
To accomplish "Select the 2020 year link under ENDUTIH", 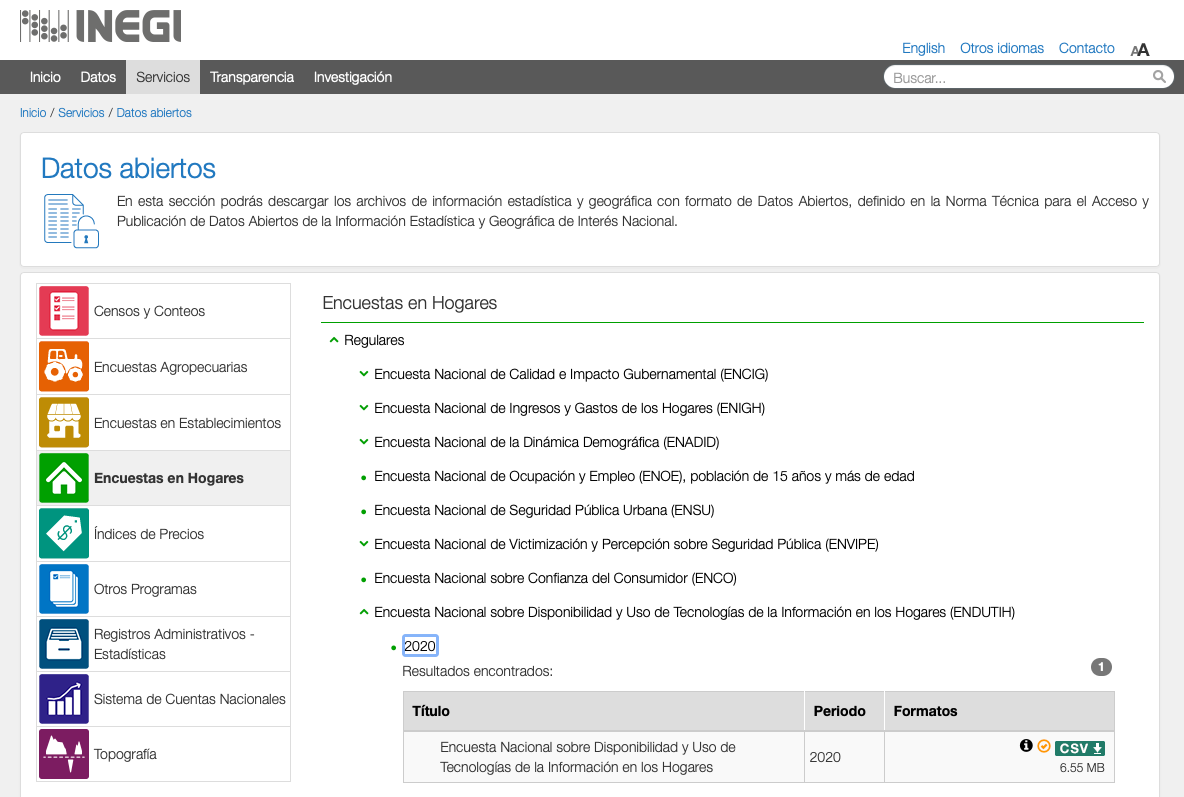I will 420,646.
